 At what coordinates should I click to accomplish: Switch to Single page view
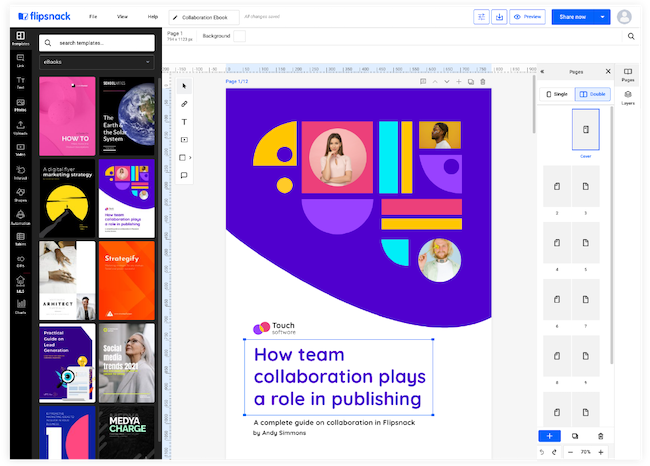pos(557,94)
